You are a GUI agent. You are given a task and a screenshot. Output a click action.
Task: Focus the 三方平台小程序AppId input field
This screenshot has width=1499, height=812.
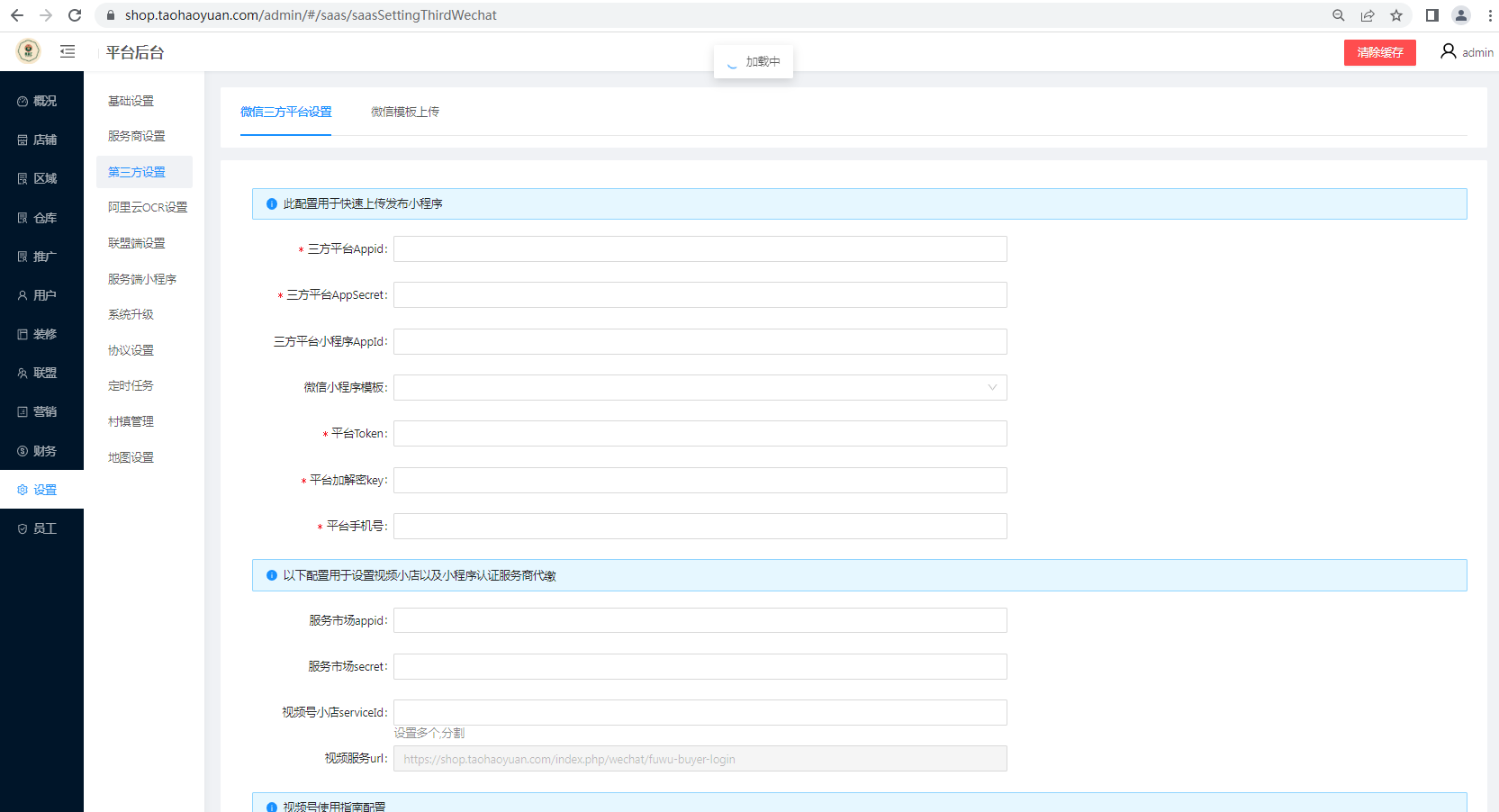click(700, 341)
